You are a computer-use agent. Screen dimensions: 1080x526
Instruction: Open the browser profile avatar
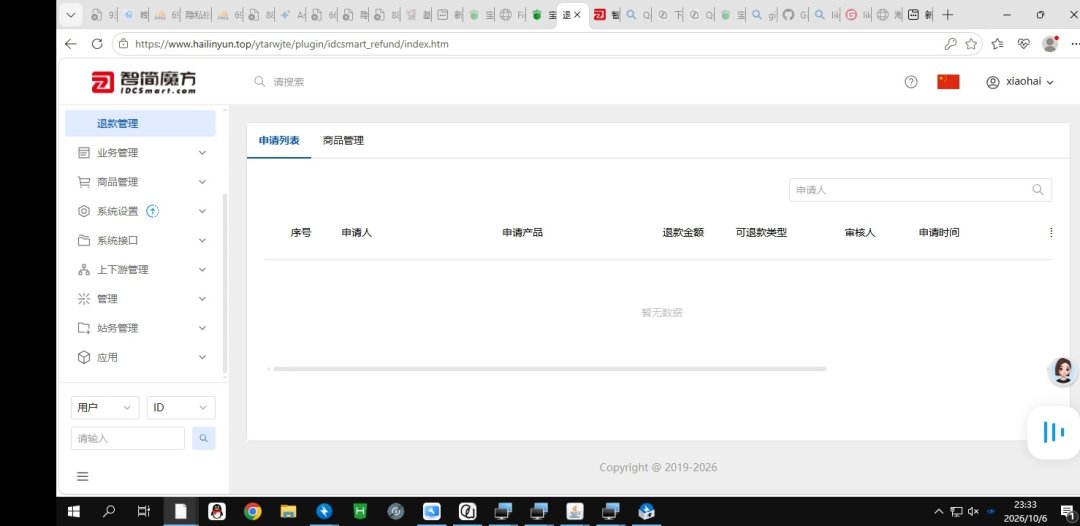tap(1050, 43)
